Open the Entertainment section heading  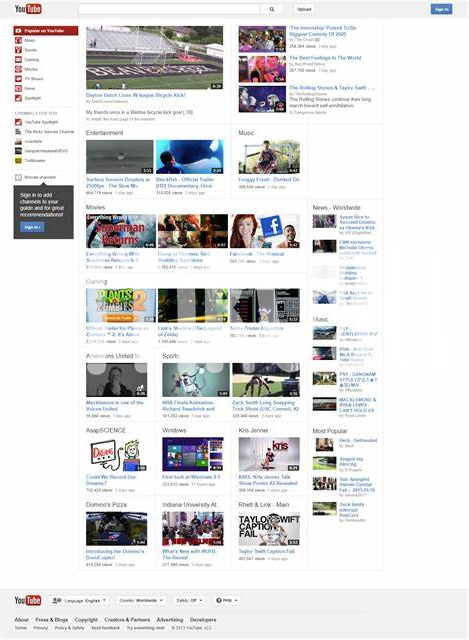point(104,133)
